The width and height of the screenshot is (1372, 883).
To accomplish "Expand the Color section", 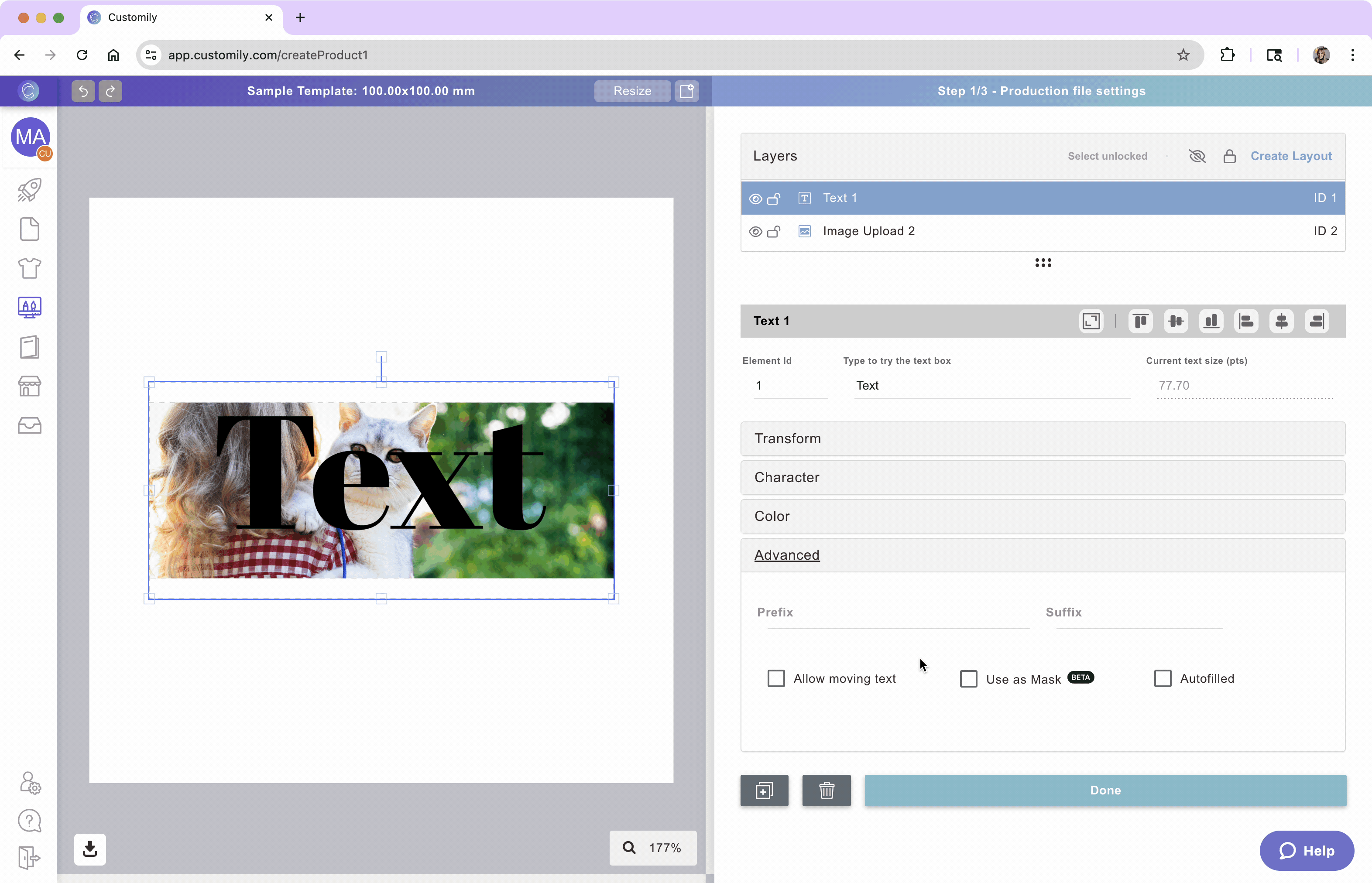I will tap(1043, 516).
